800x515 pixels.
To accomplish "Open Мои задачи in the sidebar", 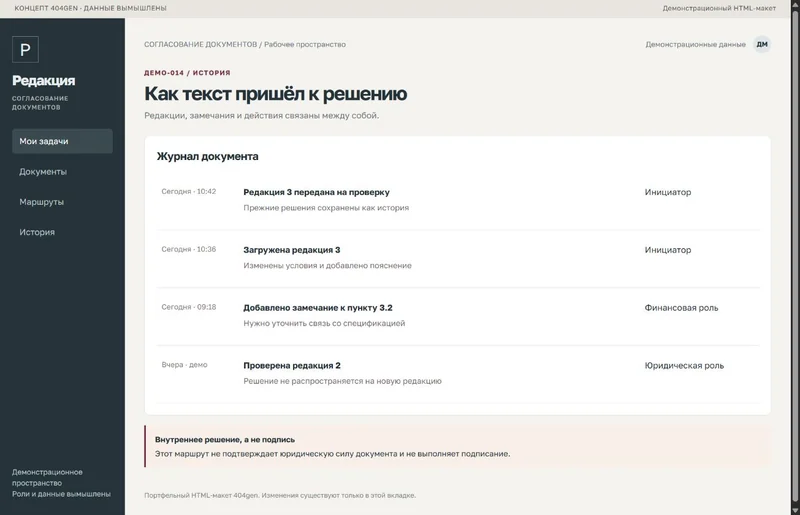I will [x=62, y=141].
